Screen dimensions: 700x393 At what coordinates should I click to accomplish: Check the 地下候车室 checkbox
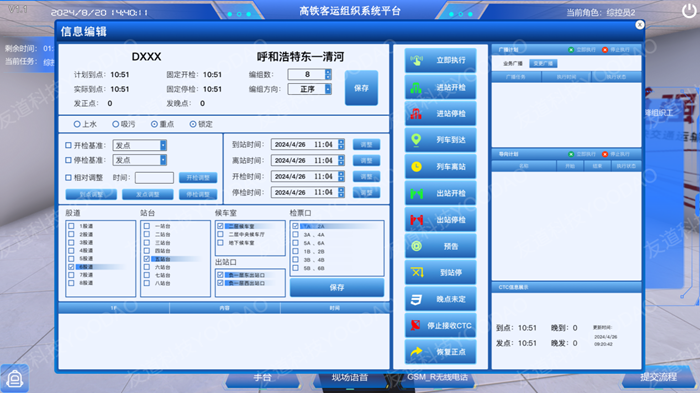(x=221, y=242)
